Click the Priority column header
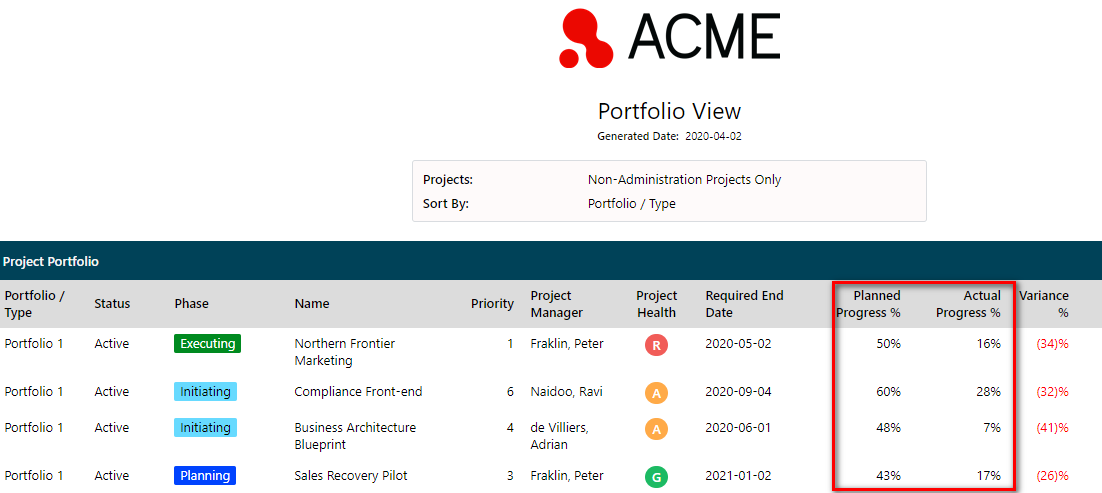 [x=492, y=304]
